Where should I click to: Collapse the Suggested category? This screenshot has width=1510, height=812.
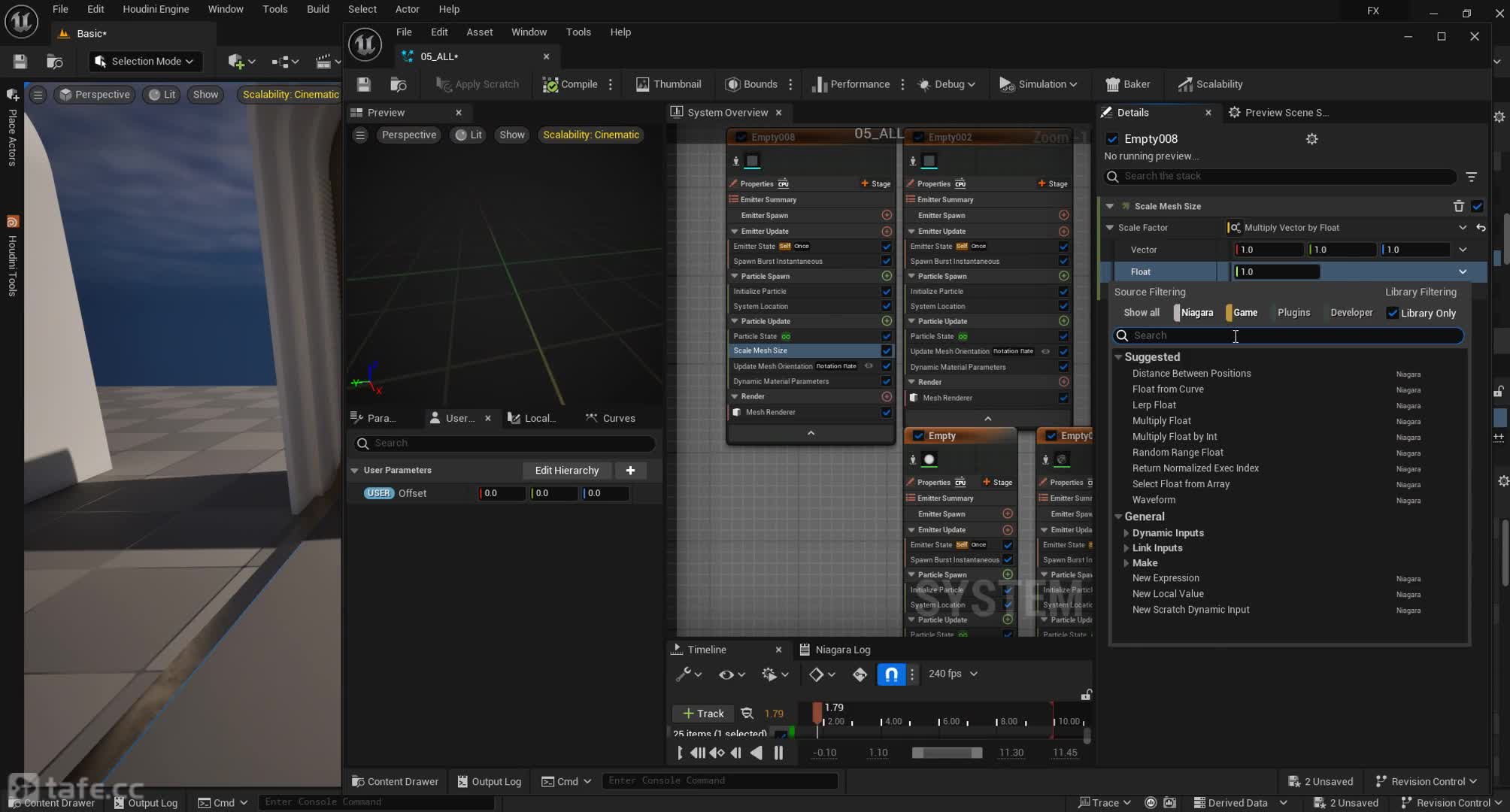pos(1118,357)
